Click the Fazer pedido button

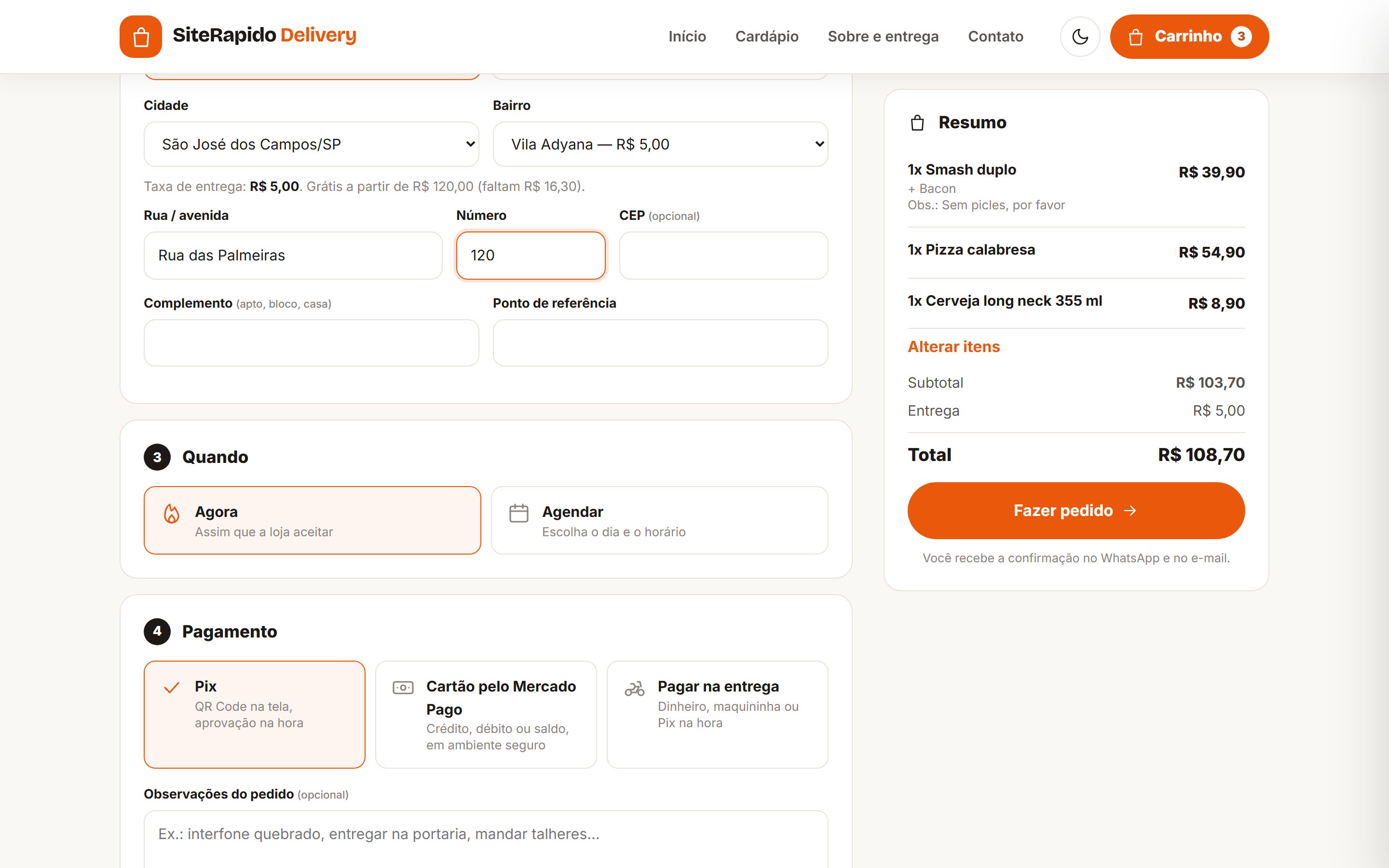pos(1076,510)
